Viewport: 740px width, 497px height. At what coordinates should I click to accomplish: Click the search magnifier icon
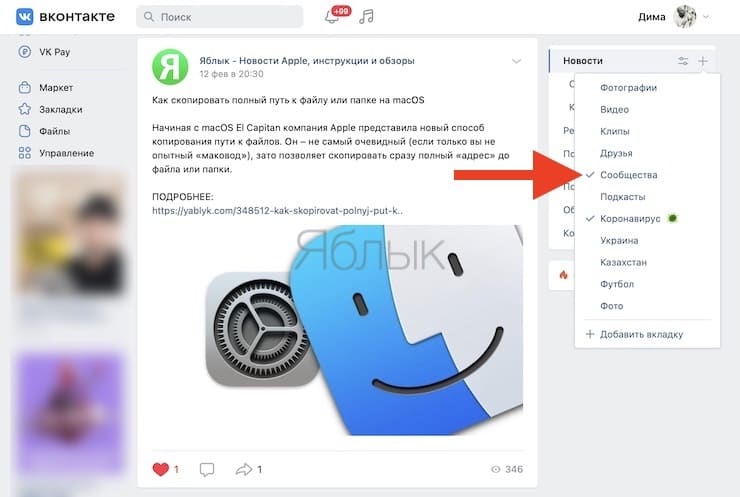click(x=149, y=17)
